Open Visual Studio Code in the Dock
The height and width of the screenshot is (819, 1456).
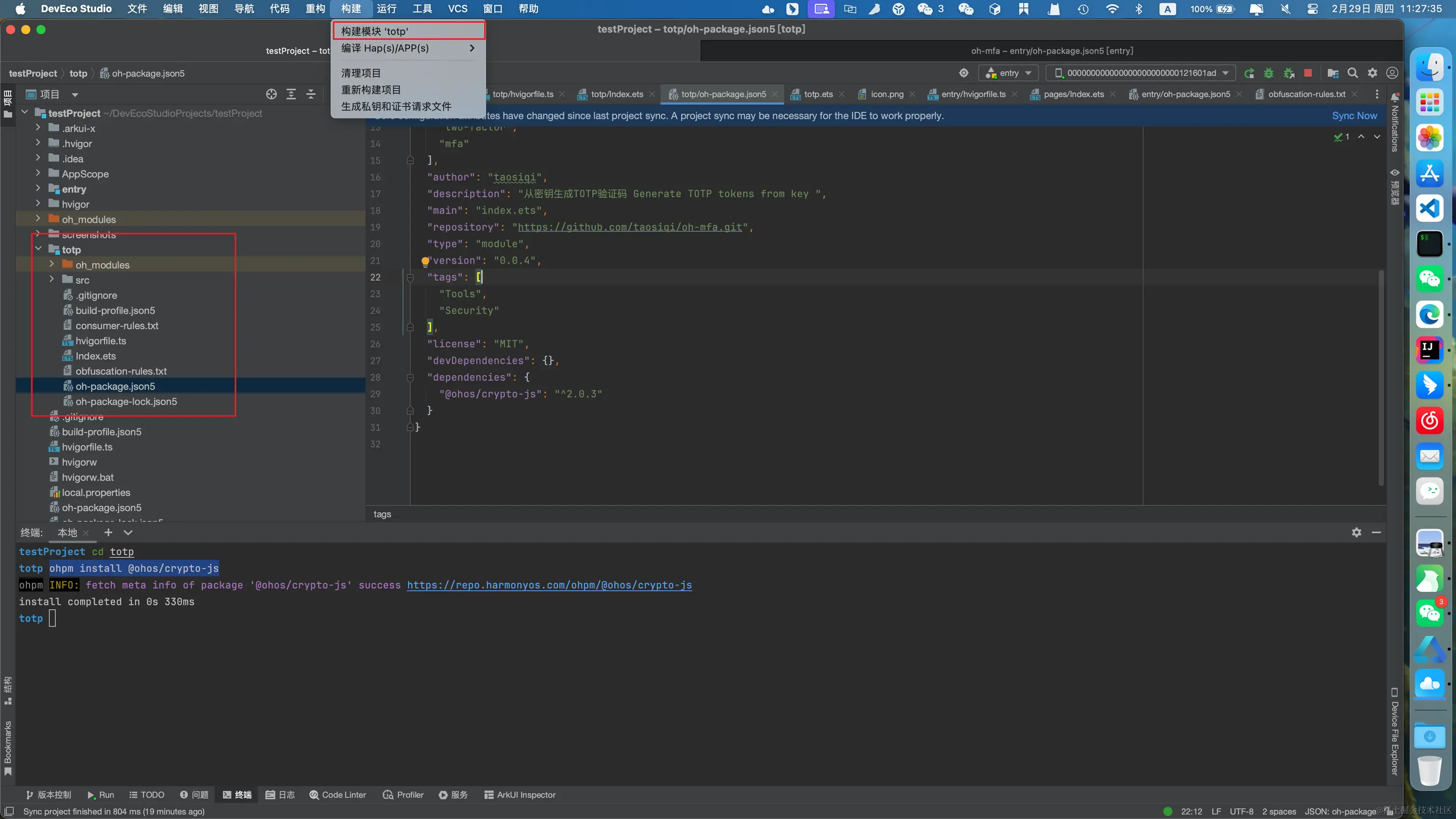[x=1430, y=208]
